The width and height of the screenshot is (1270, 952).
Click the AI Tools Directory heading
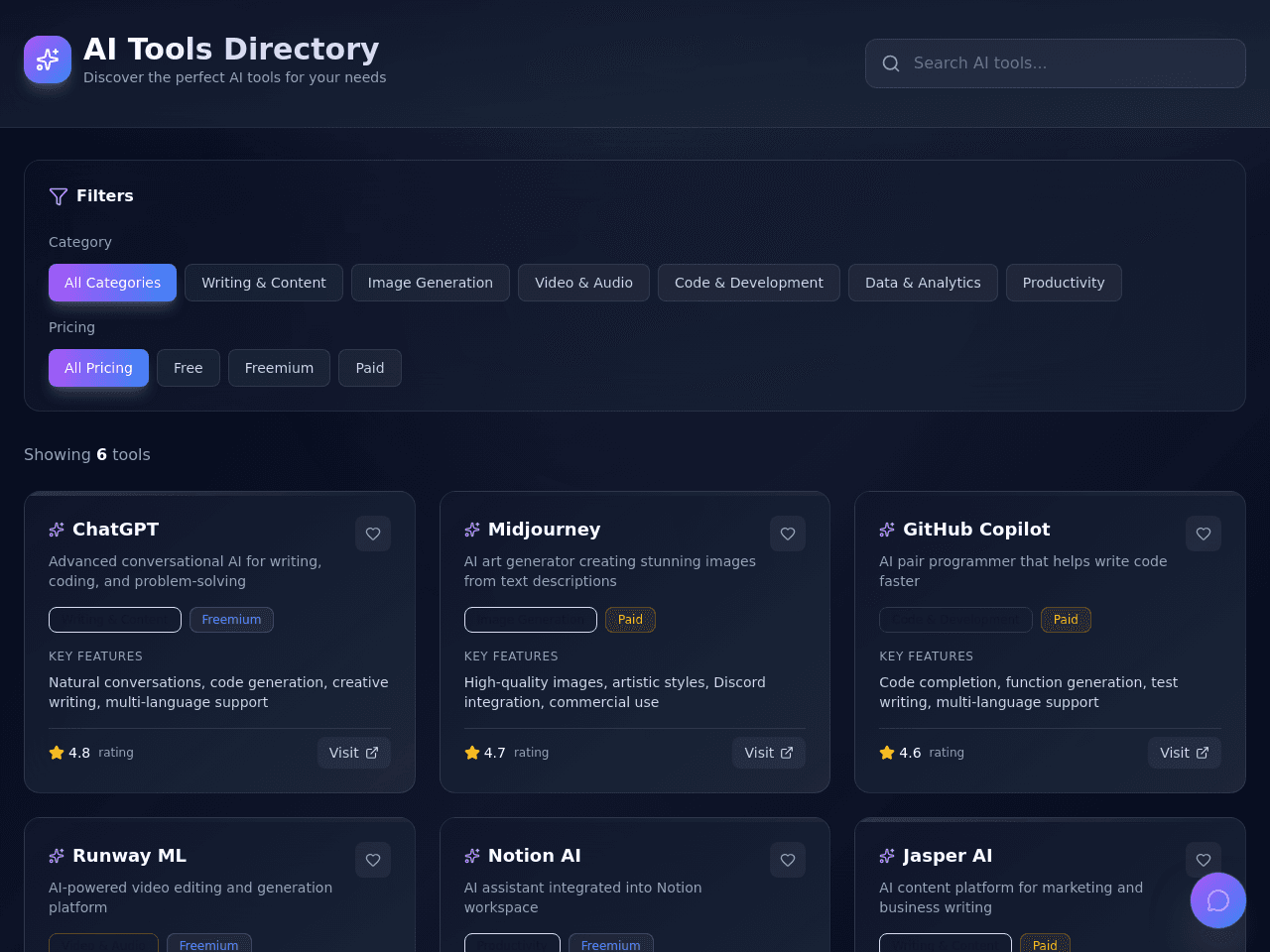coord(231,49)
